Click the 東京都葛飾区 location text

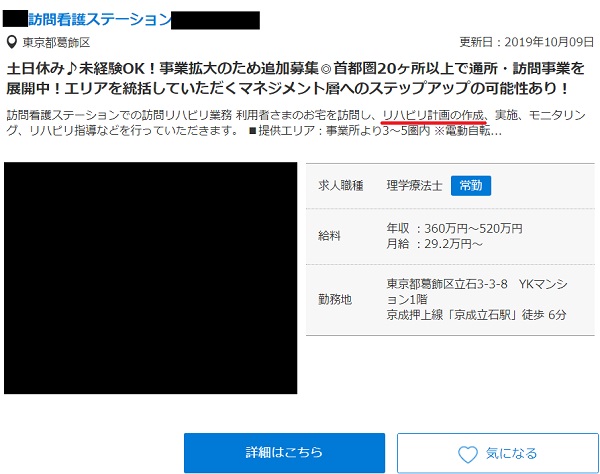56,43
